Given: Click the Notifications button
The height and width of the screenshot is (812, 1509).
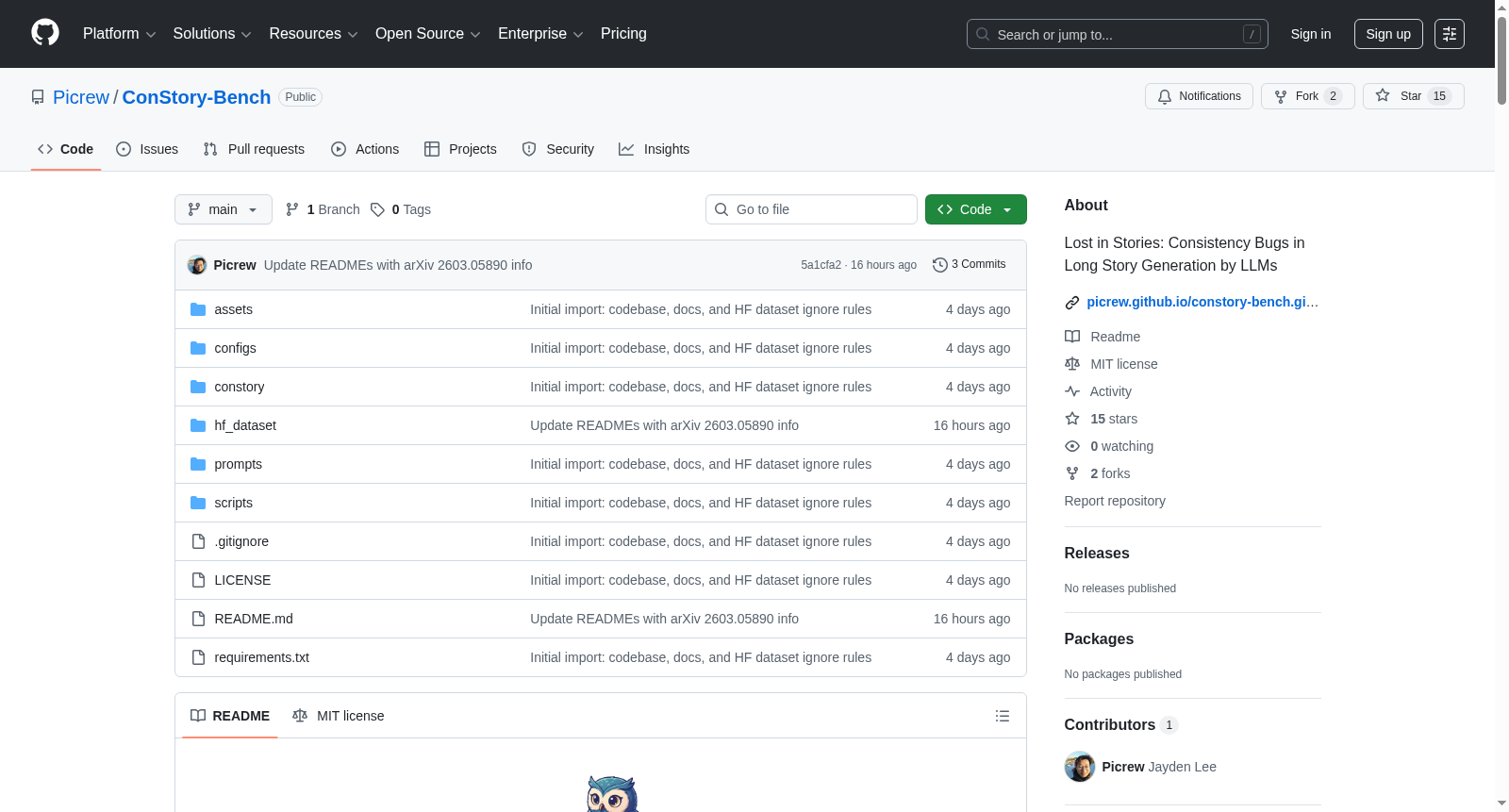Looking at the screenshot, I should coord(1199,96).
